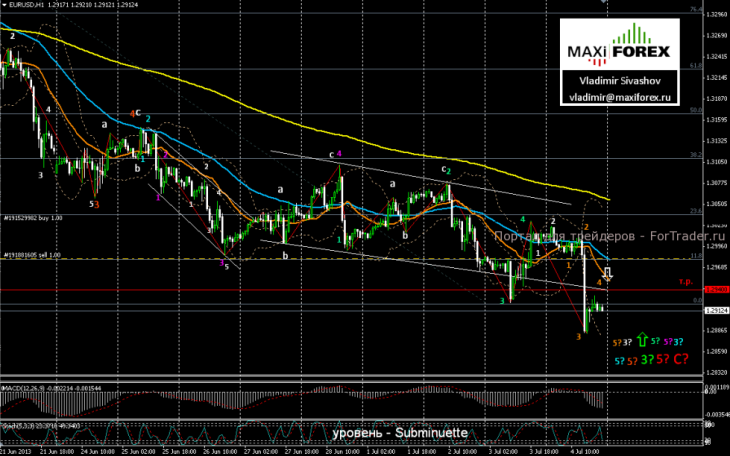Click the name Vladimir Sivashov
Screen dimensions: 730x456
[620, 81]
